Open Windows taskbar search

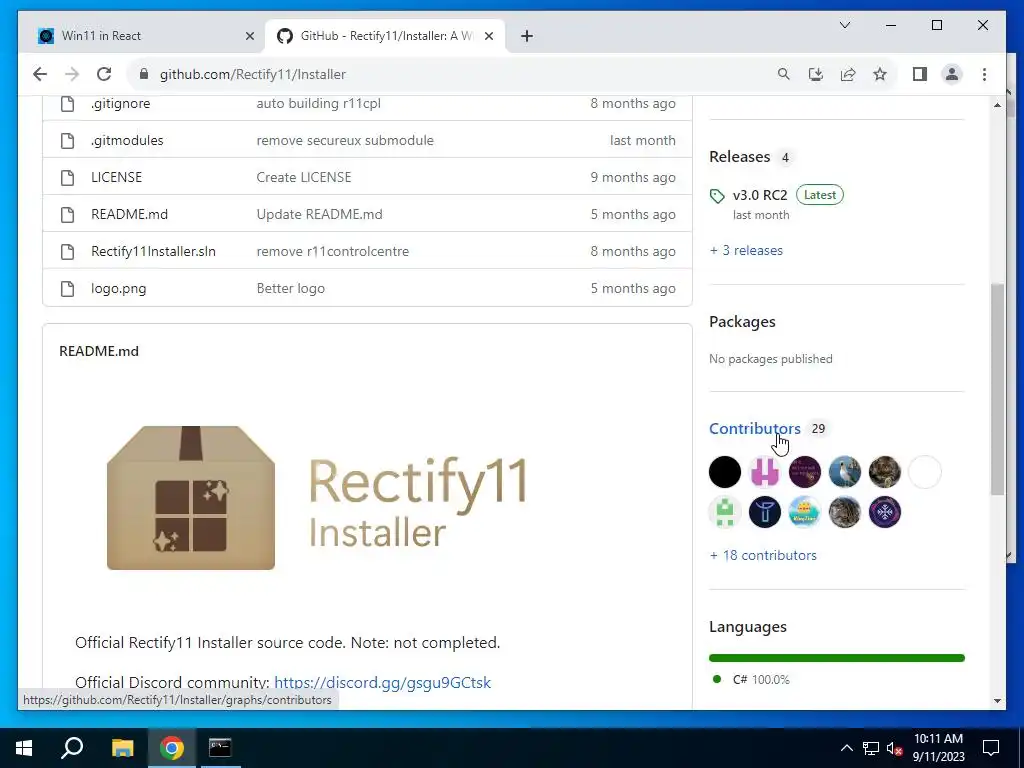coord(72,748)
